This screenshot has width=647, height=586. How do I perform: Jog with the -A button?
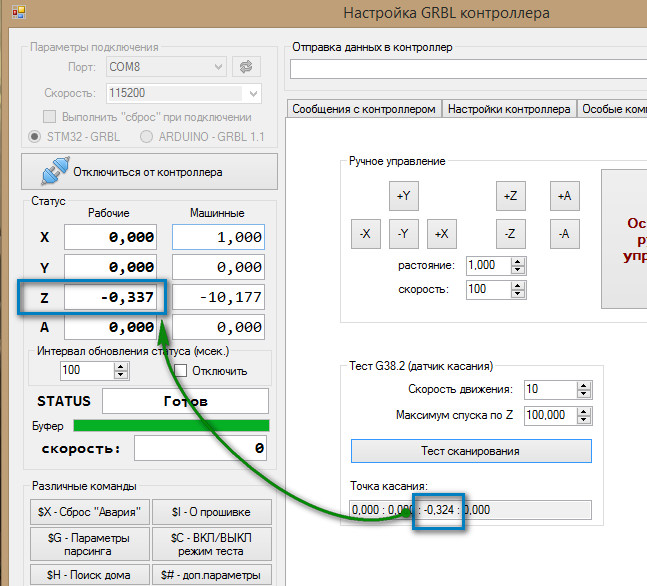click(x=564, y=234)
